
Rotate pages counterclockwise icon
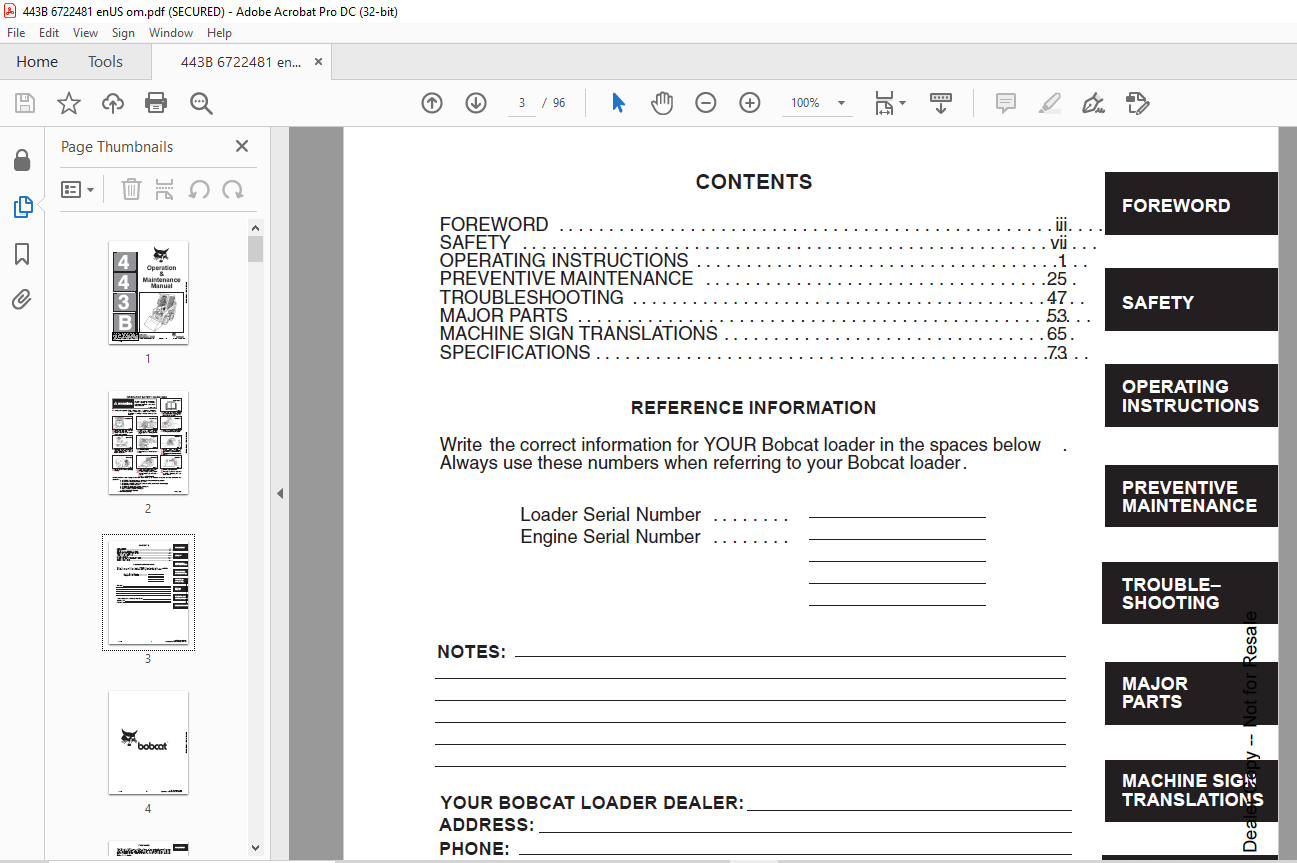click(199, 189)
